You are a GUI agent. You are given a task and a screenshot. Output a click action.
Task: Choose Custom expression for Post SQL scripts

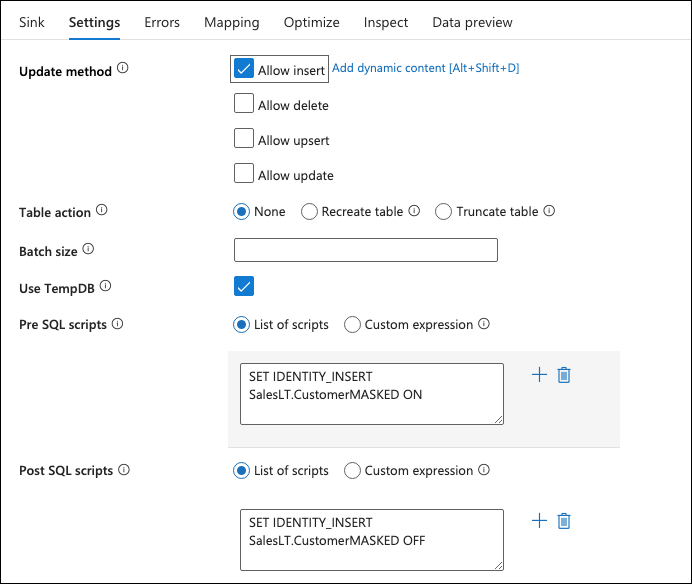(352, 470)
